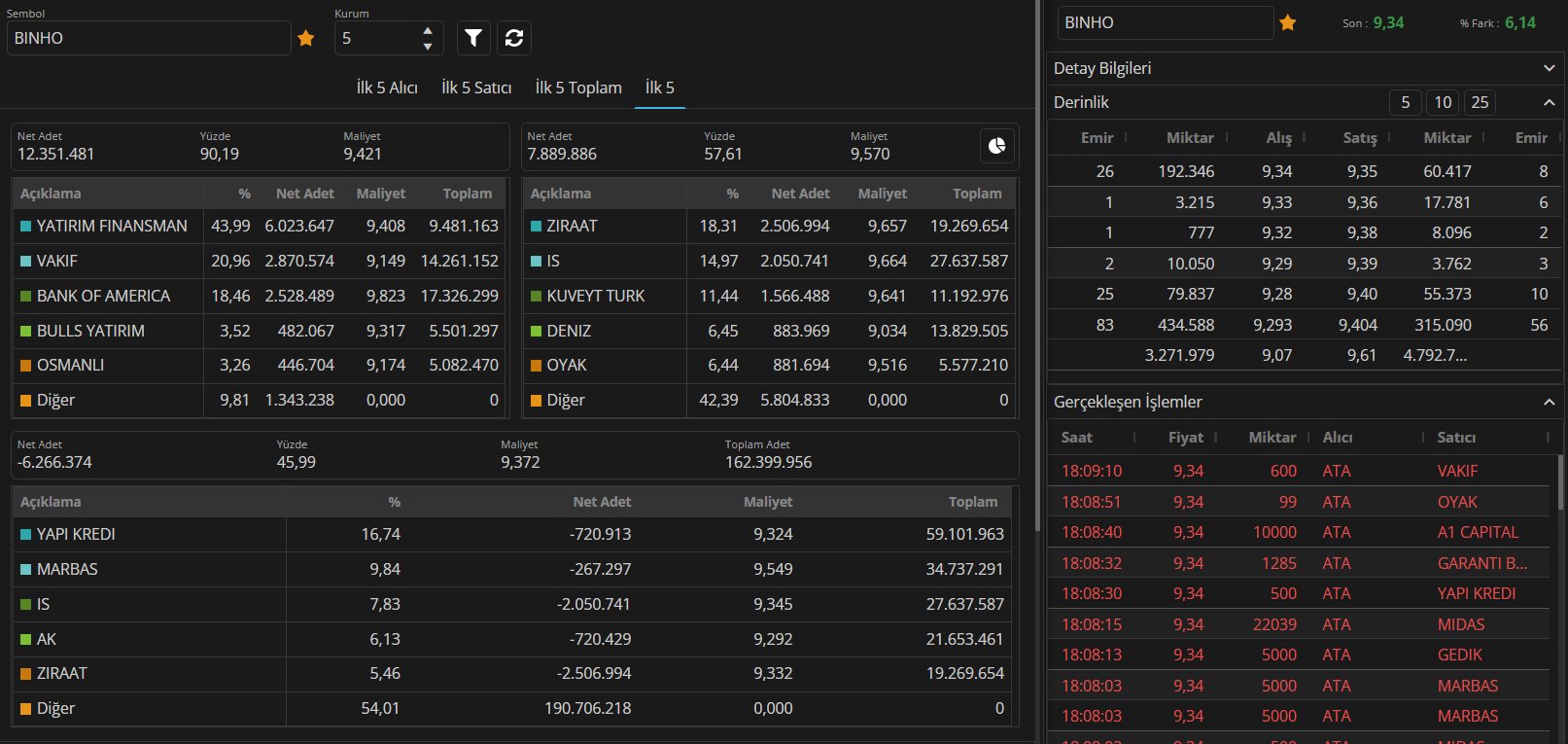Switch to the İlk 5 Satıcı tab
This screenshot has height=744, width=1568.
(476, 88)
